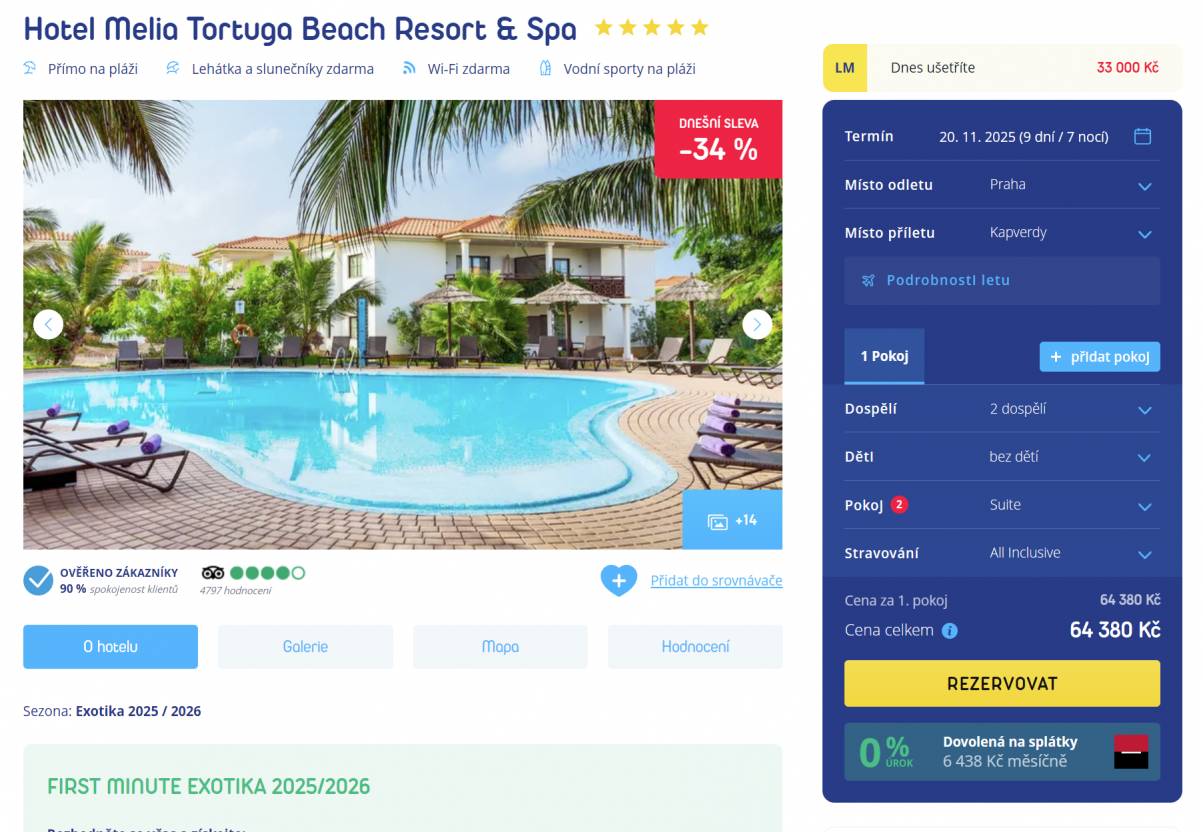Expand Místo odletu Praha dropdown
1203x832 pixels.
pos(1002,185)
